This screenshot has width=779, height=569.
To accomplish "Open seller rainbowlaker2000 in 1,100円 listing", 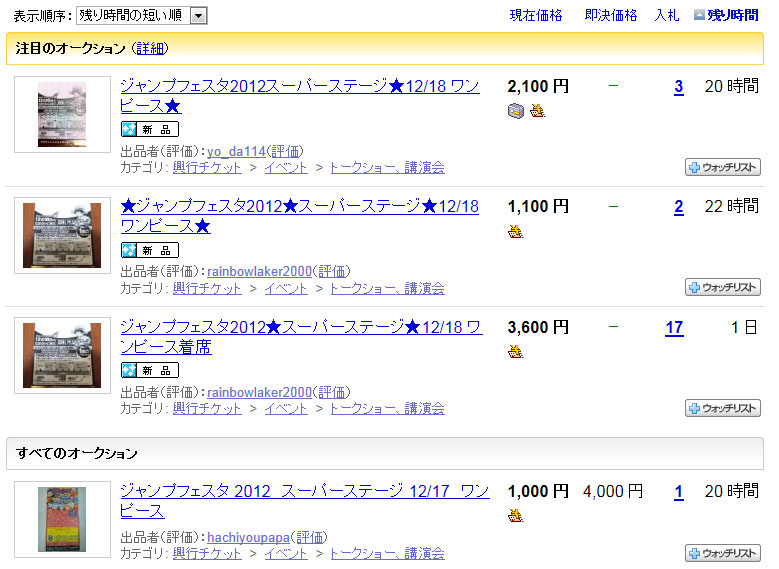I will pyautogui.click(x=259, y=271).
